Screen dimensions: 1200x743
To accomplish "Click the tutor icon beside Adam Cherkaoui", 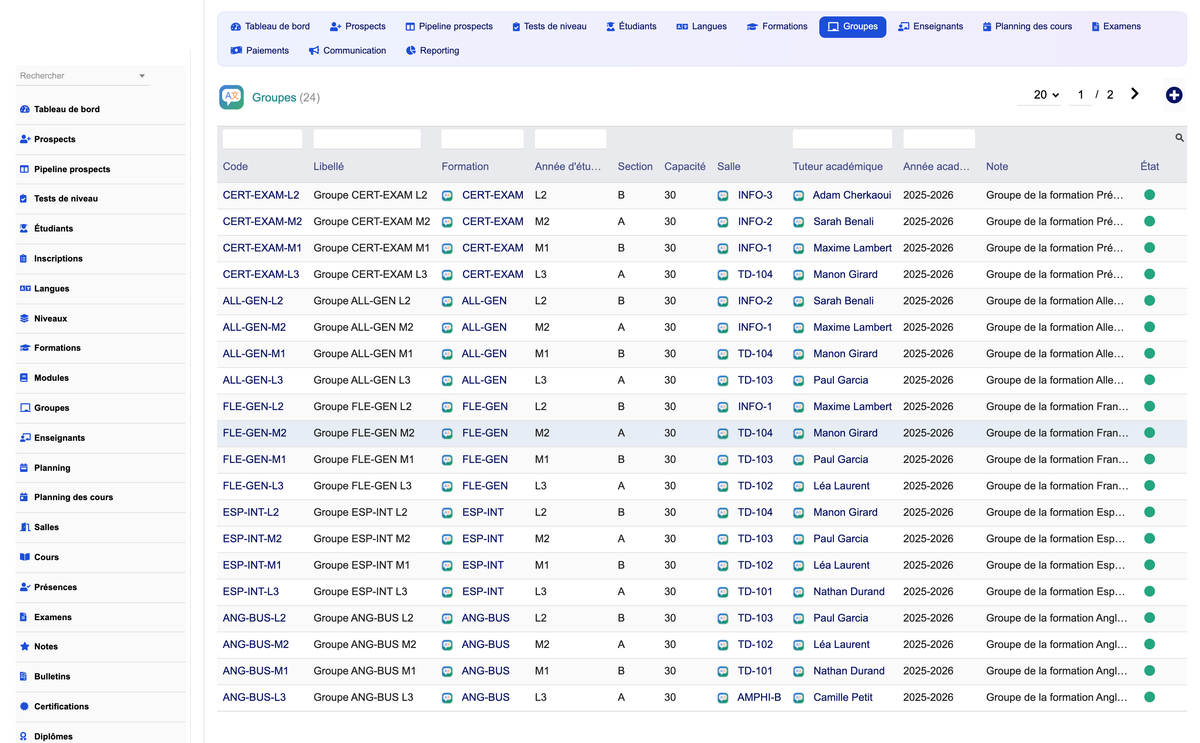I will coord(798,196).
